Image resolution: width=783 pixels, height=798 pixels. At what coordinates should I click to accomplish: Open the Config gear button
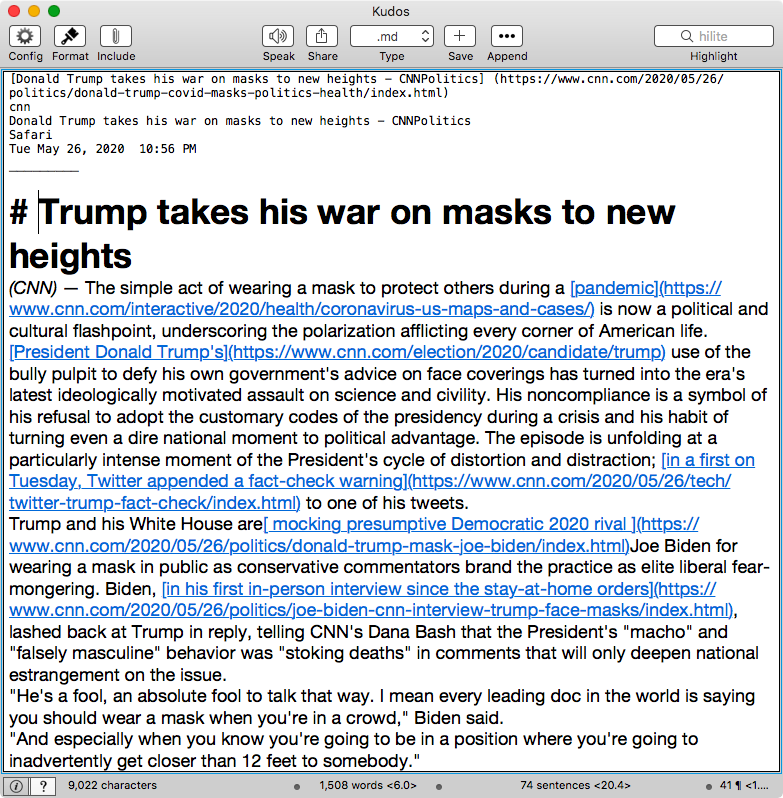25,36
